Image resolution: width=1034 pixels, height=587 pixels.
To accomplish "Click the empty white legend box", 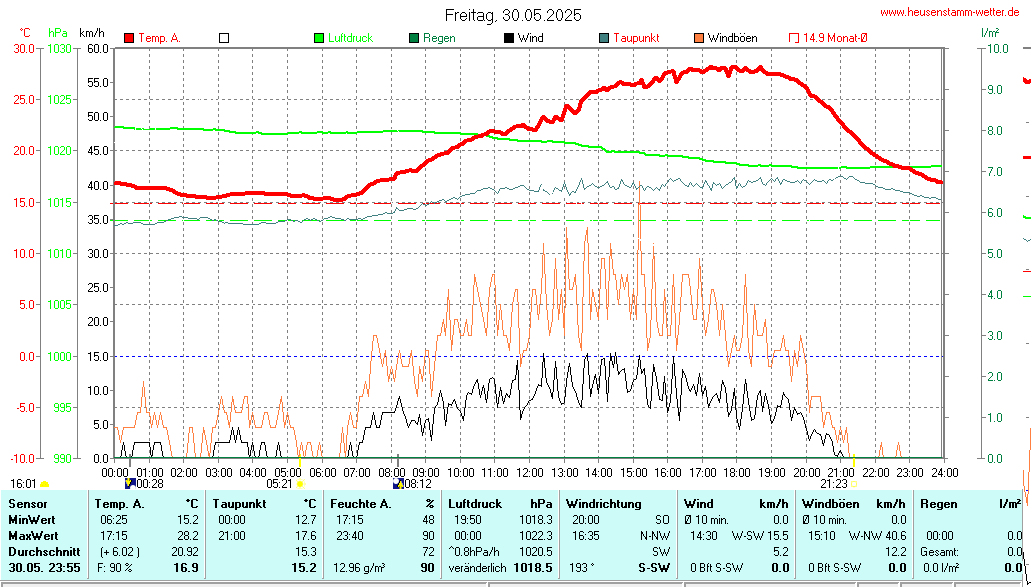I will tap(224, 38).
